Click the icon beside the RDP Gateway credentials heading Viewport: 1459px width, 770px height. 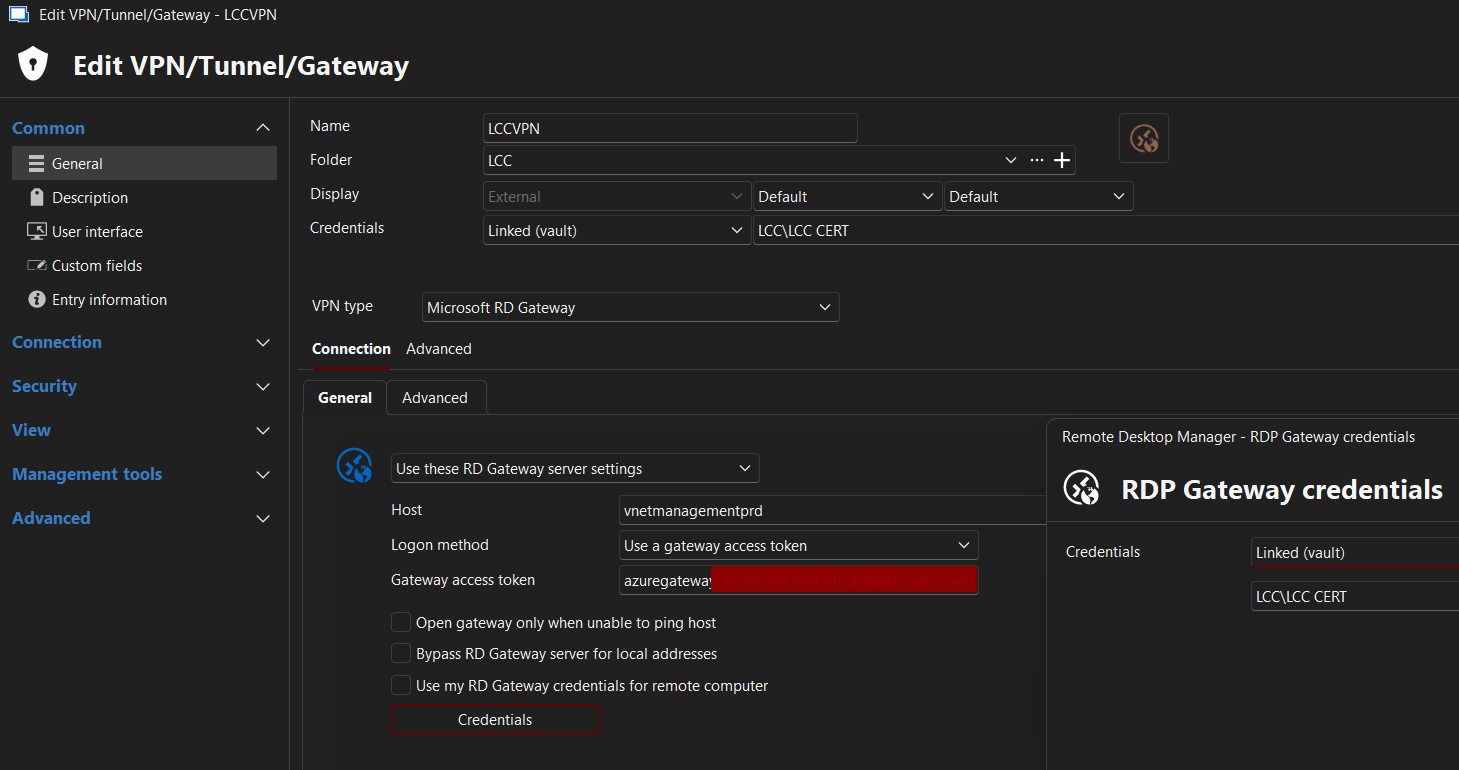coord(1081,489)
